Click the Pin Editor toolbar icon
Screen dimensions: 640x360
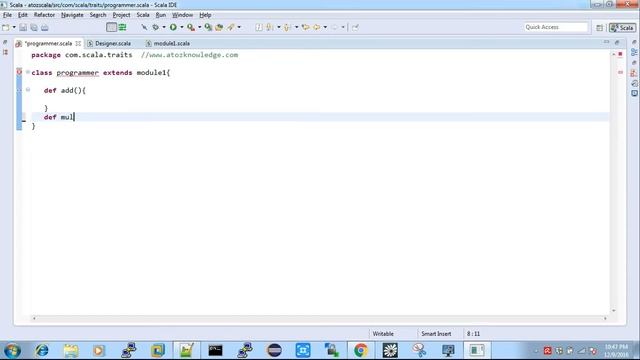(x=355, y=27)
